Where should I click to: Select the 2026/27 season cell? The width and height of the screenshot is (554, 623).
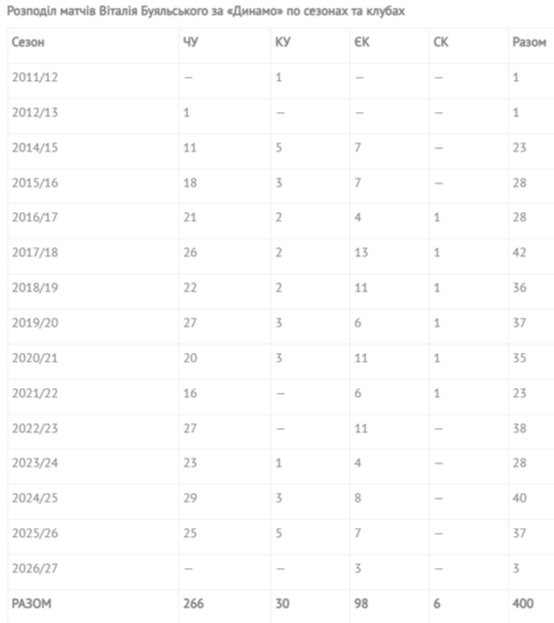pos(35,568)
